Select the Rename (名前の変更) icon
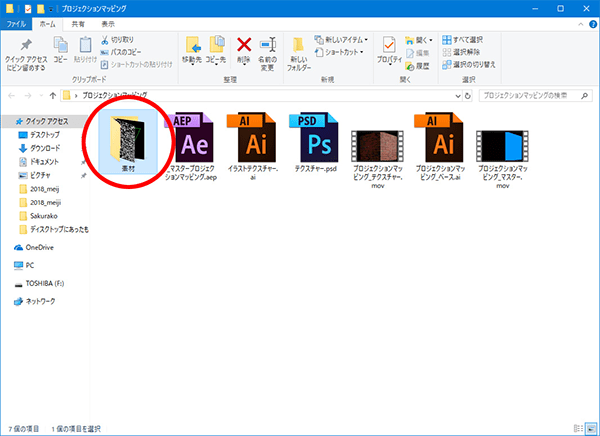600x436 pixels. point(267,48)
